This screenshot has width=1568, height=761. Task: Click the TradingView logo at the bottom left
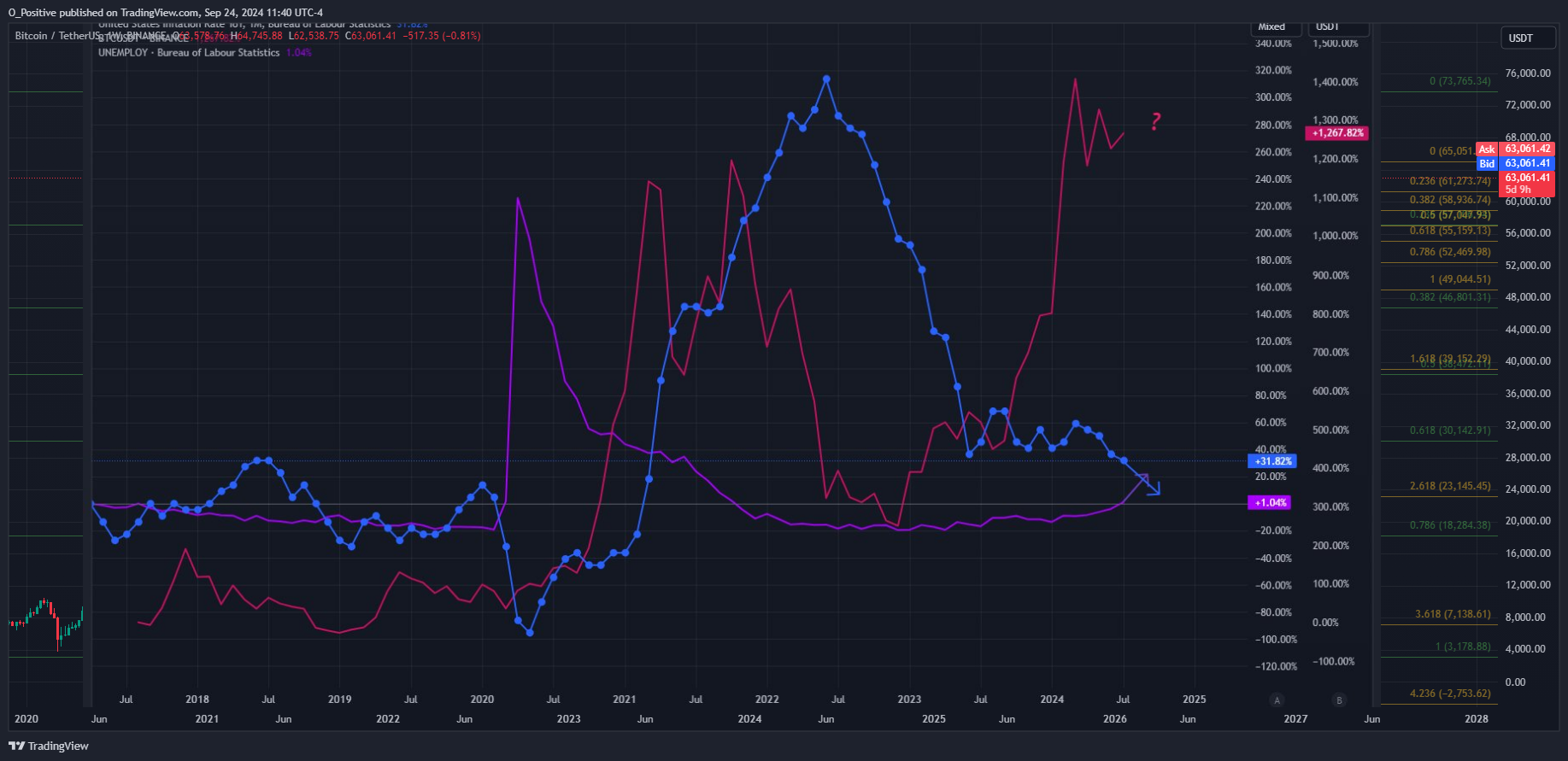coord(49,746)
